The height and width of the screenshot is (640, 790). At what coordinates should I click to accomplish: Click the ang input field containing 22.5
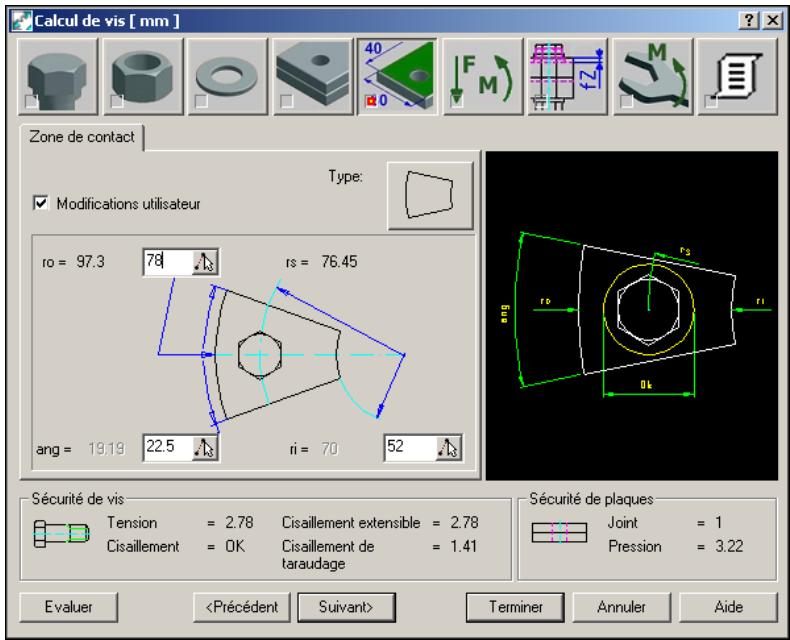[168, 447]
